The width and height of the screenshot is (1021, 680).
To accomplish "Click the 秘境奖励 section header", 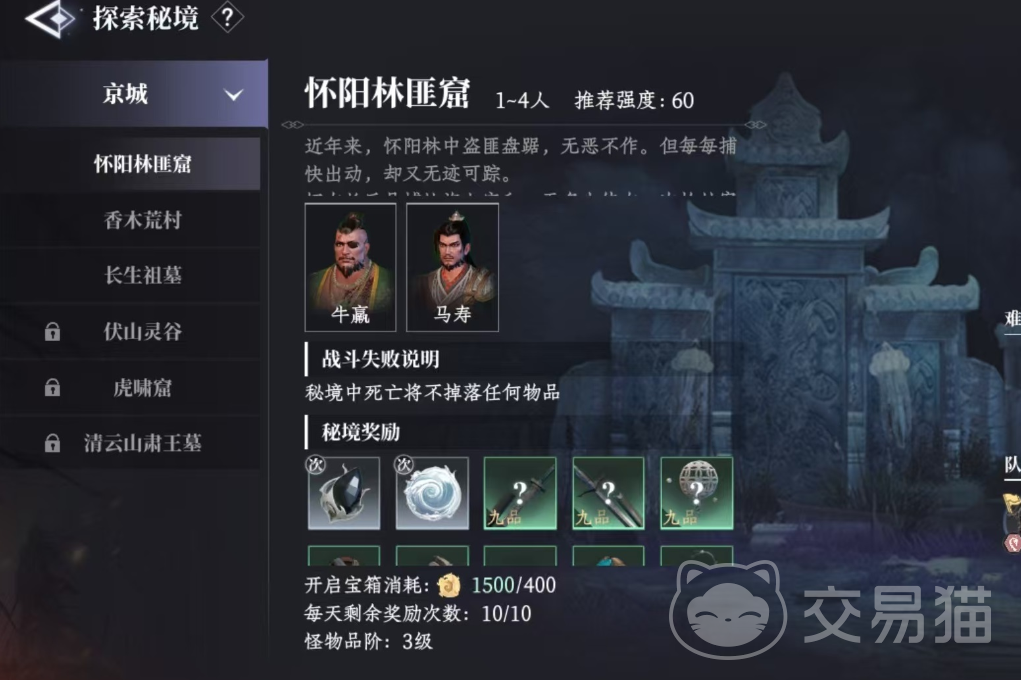I will pyautogui.click(x=361, y=432).
